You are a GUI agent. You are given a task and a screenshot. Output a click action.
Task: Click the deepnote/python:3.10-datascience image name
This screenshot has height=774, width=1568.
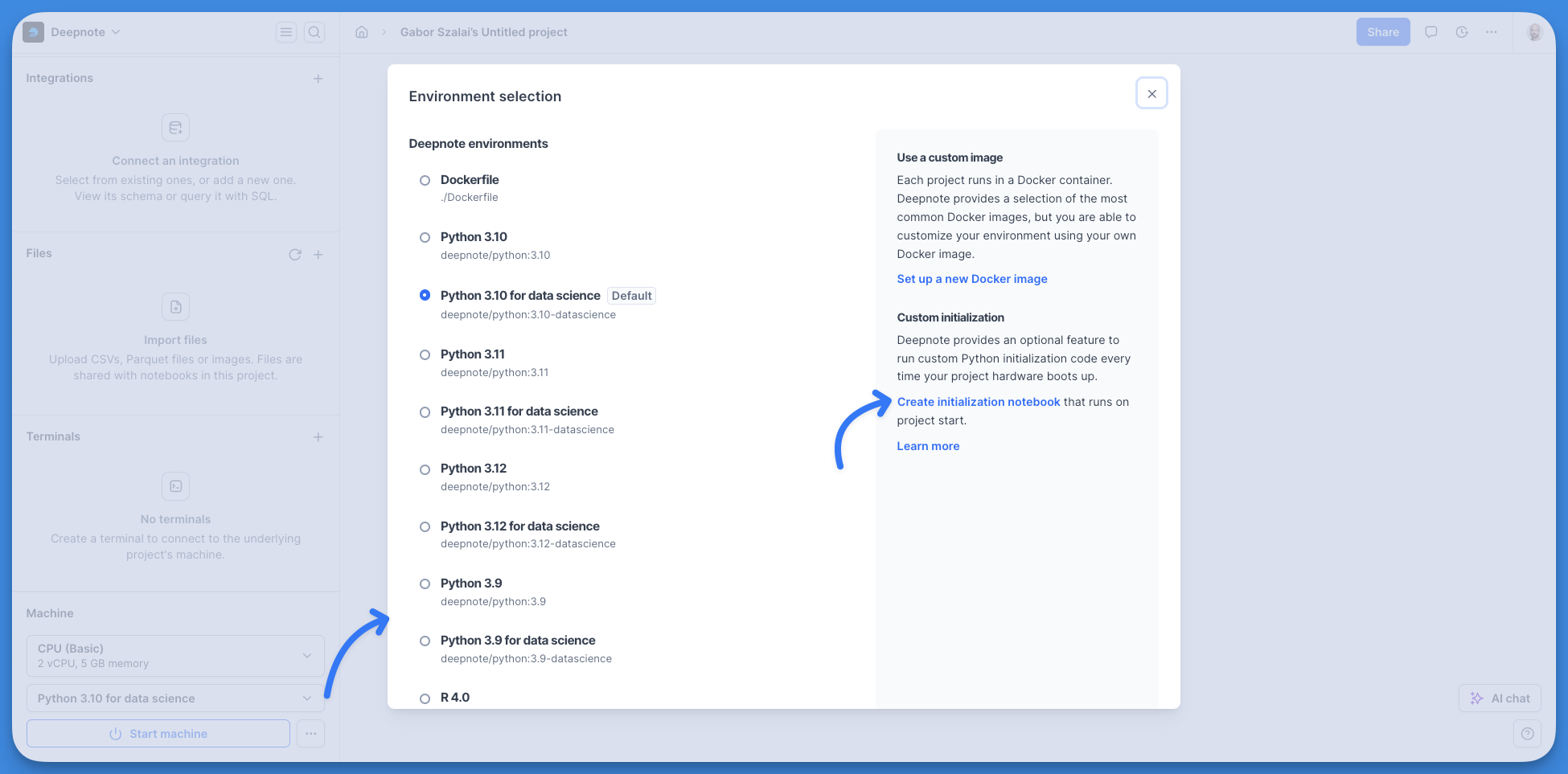(x=528, y=315)
